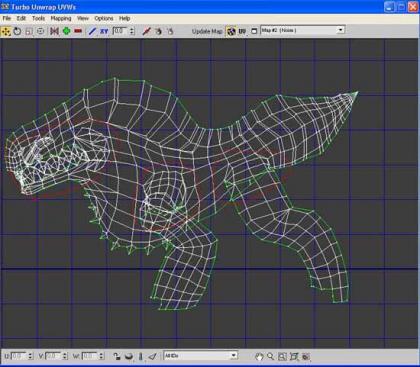Click the vertical bar icon in bottom toolbar
Image resolution: width=420 pixels, height=367 pixels.
(140, 357)
